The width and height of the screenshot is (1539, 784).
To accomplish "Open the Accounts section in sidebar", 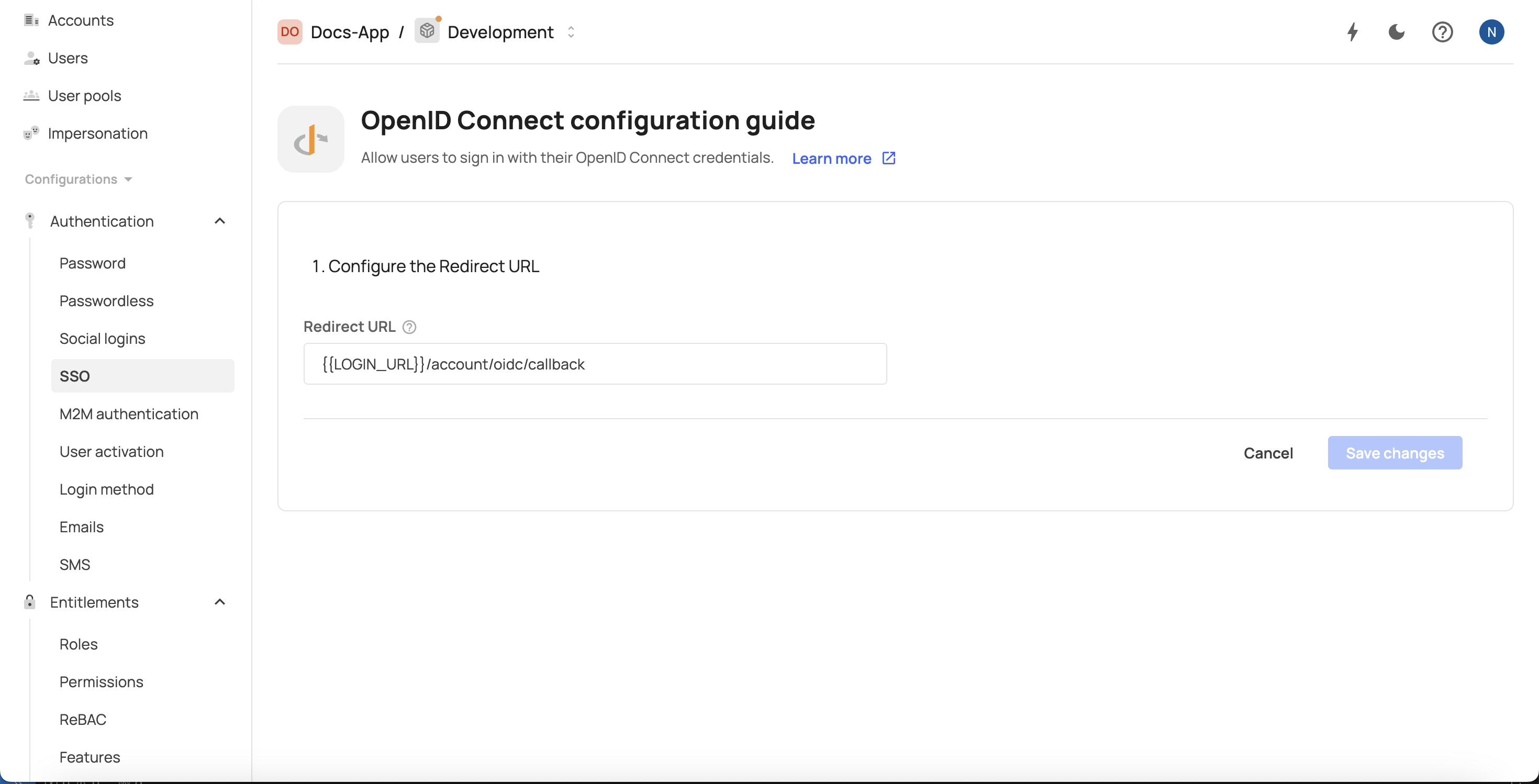I will coord(81,20).
